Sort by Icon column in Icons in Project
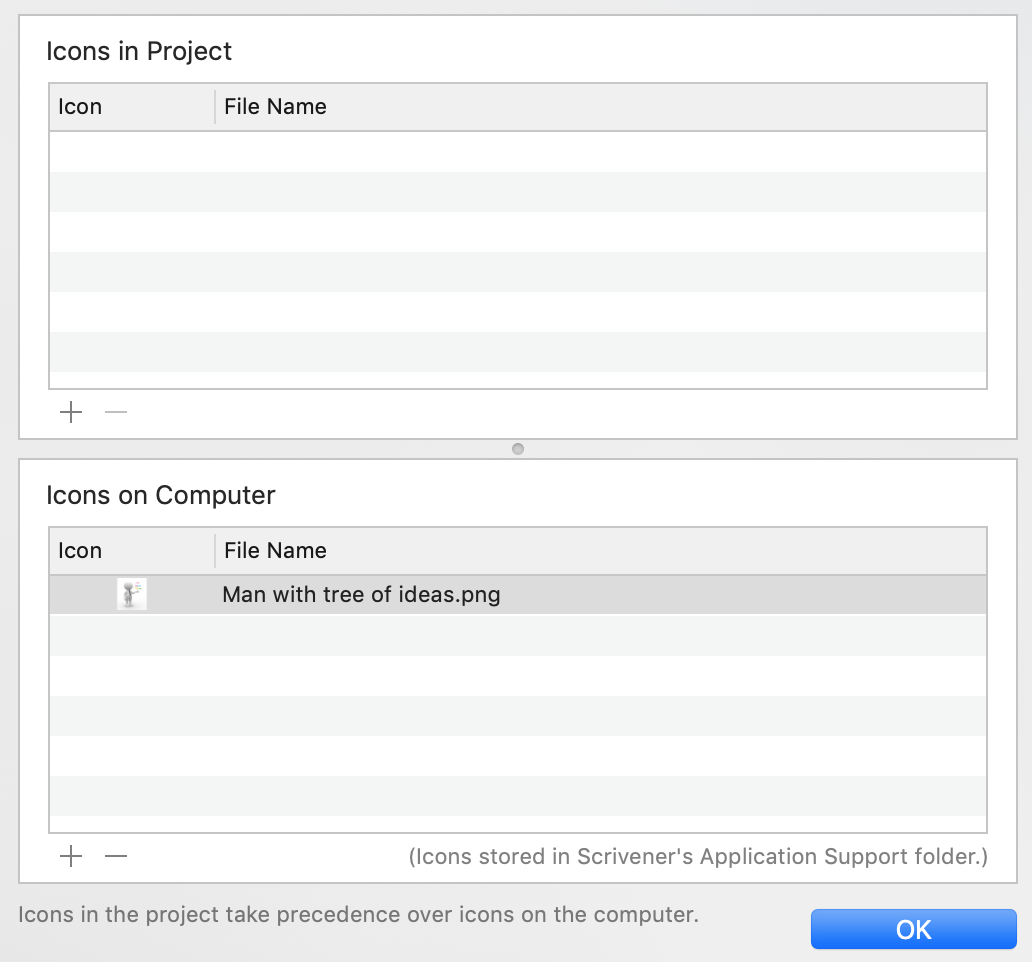 coord(132,107)
